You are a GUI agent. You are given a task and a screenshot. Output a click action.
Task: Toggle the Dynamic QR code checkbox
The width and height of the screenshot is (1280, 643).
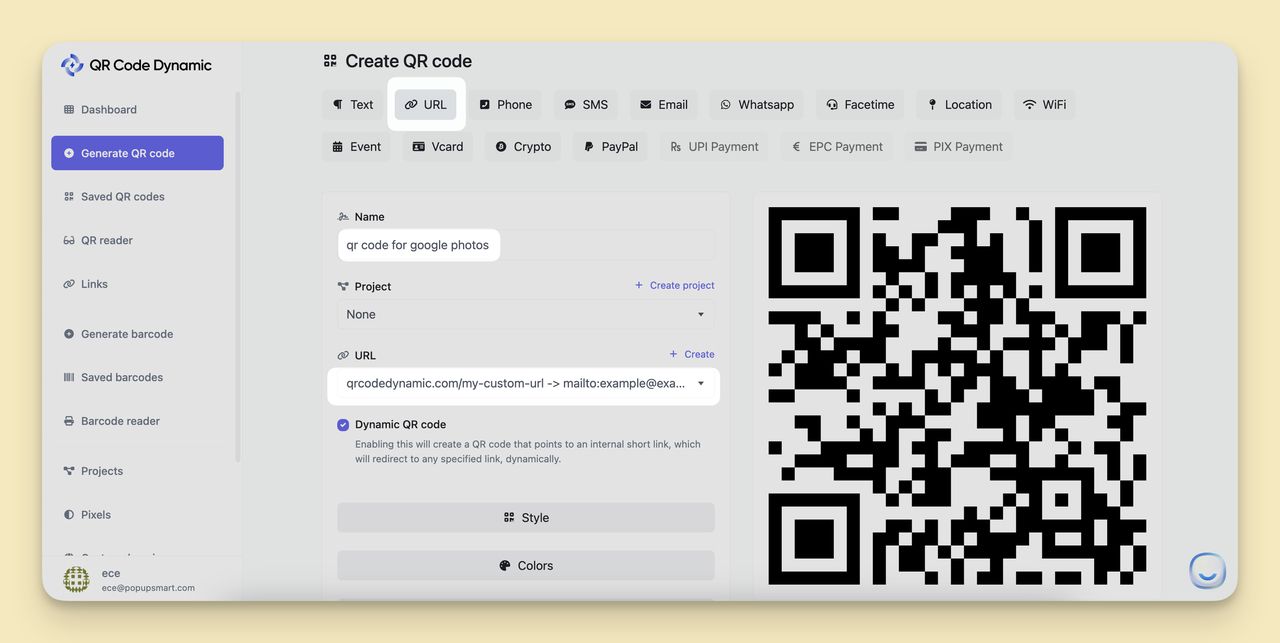coord(343,425)
